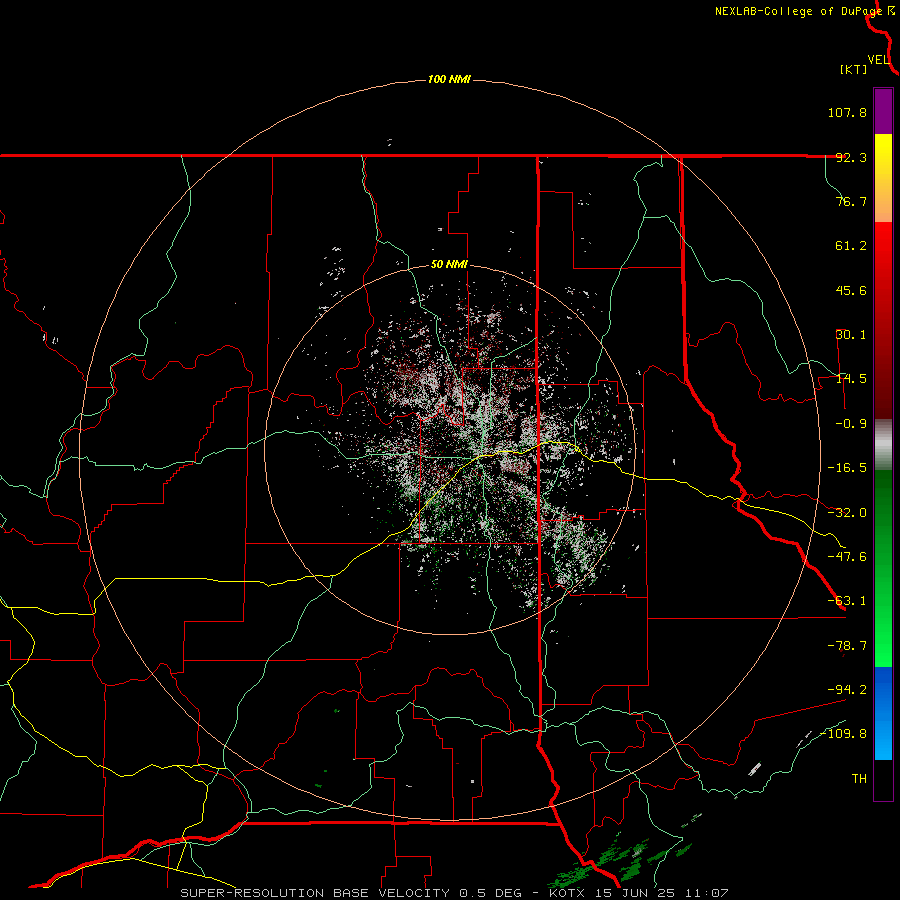The width and height of the screenshot is (900, 900).
Task: Select the -16.5 scale value
Action: click(x=847, y=468)
